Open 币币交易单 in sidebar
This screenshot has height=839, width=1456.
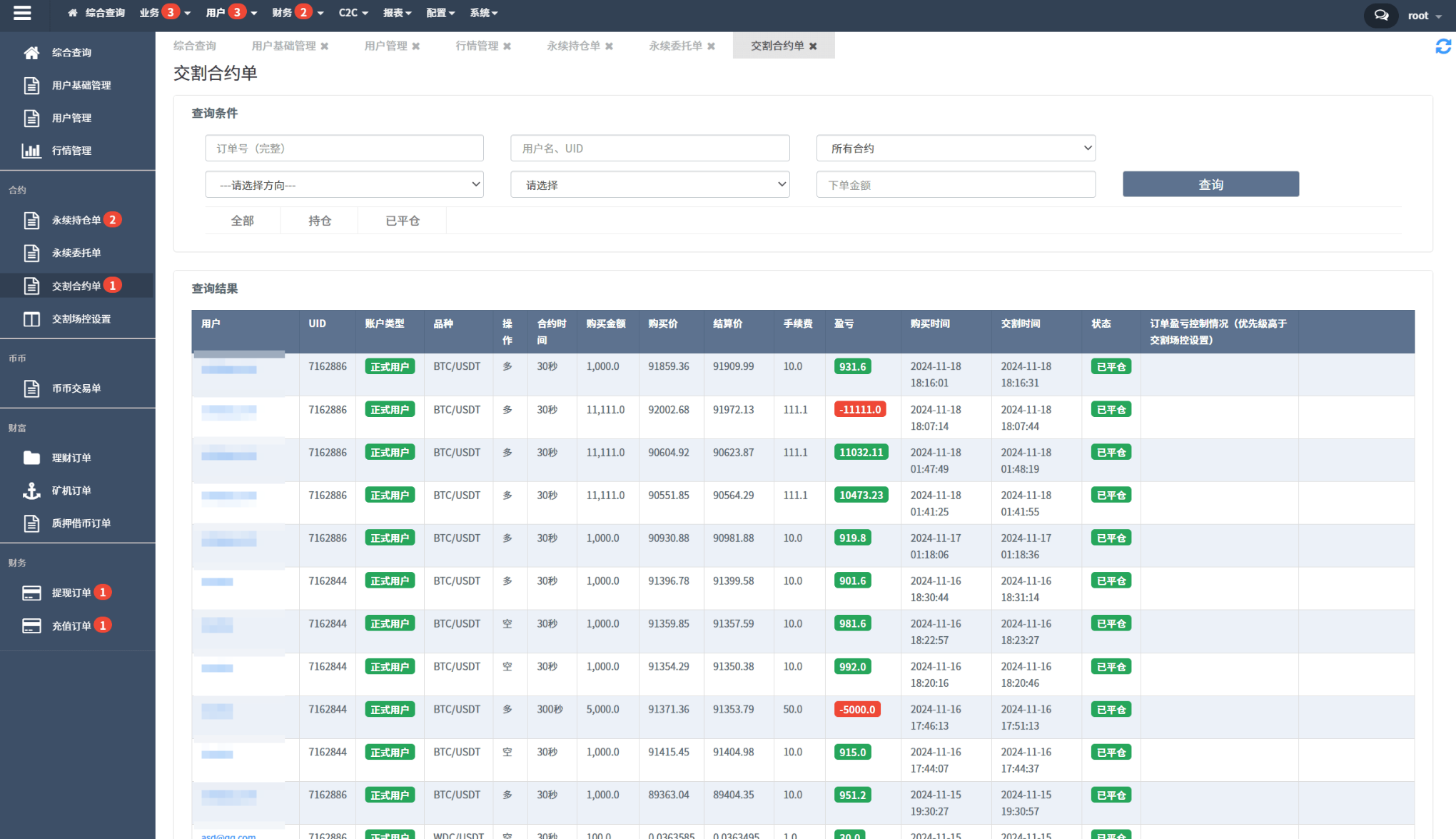click(76, 388)
